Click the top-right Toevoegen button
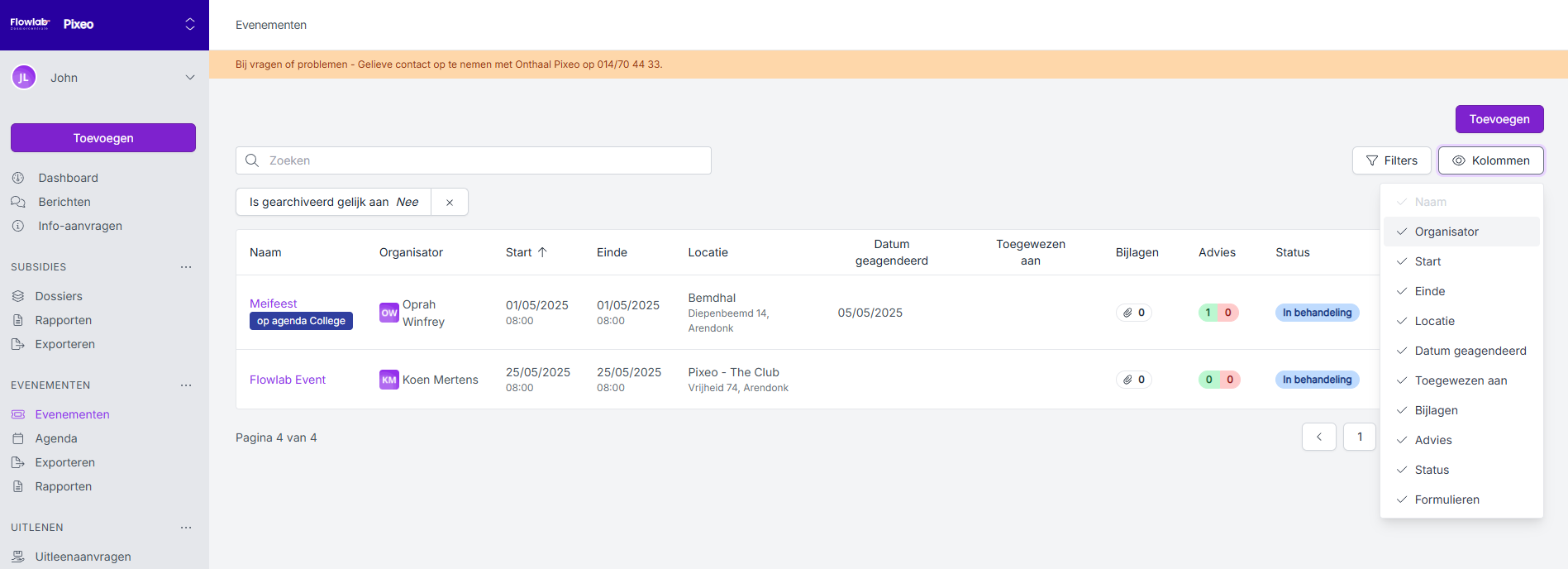 click(1499, 119)
